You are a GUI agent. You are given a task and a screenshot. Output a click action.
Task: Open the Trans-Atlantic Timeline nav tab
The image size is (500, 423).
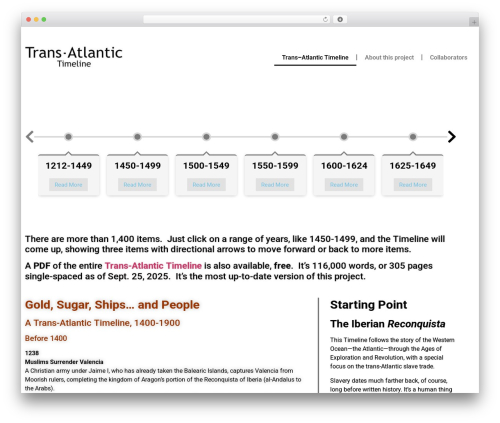[315, 57]
